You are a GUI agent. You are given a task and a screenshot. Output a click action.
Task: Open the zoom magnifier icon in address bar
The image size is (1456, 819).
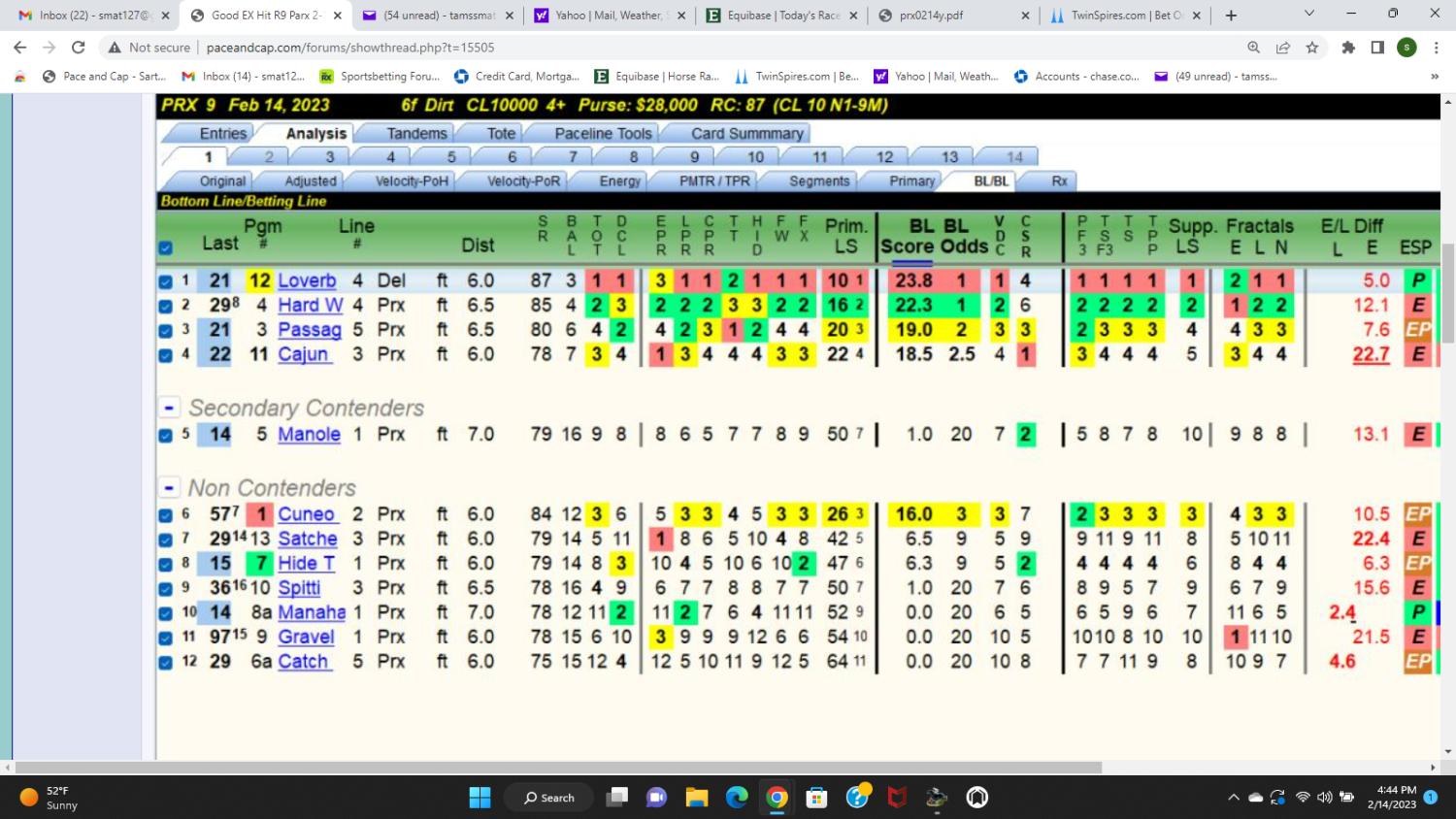pyautogui.click(x=1254, y=47)
